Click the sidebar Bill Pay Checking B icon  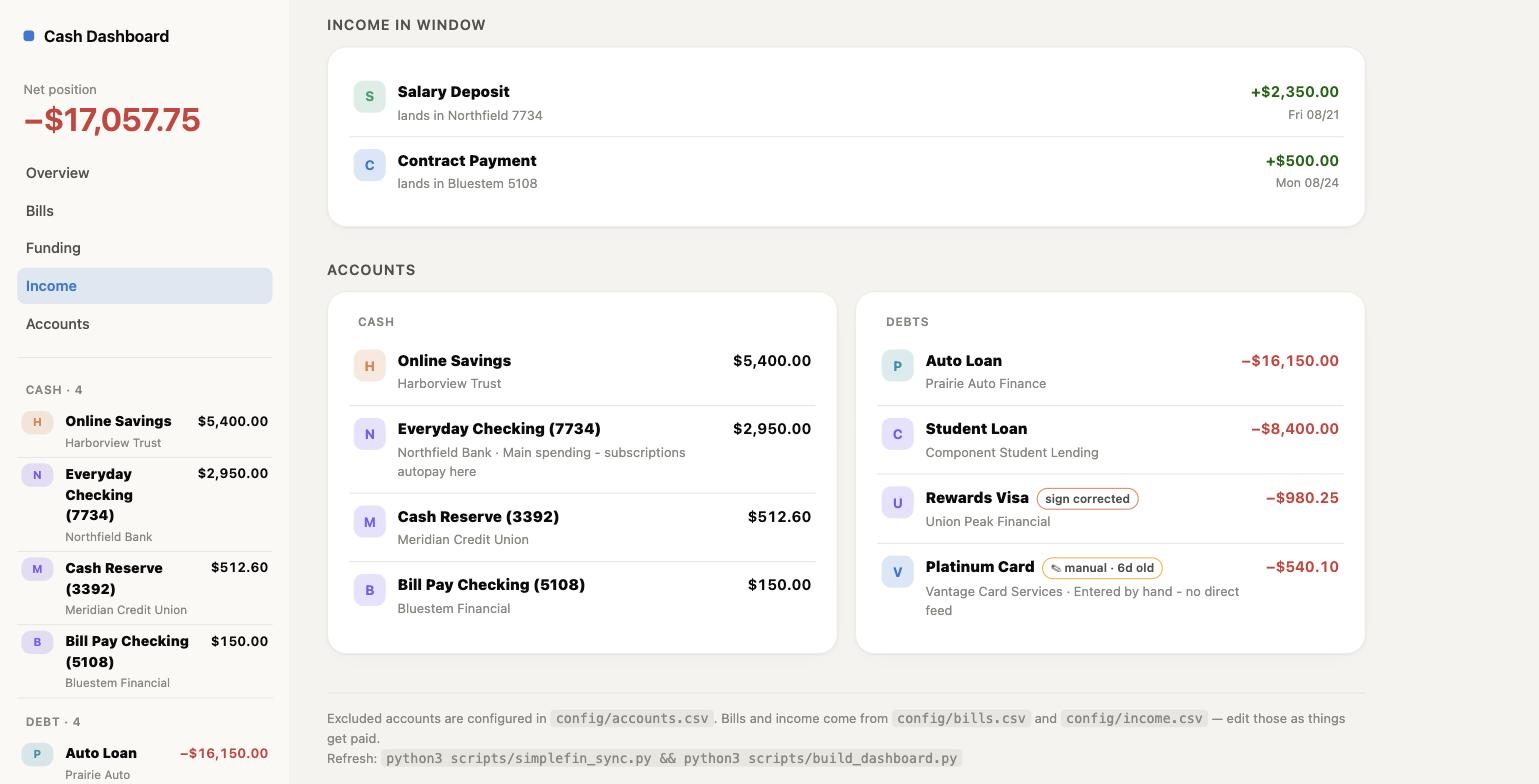(37, 642)
